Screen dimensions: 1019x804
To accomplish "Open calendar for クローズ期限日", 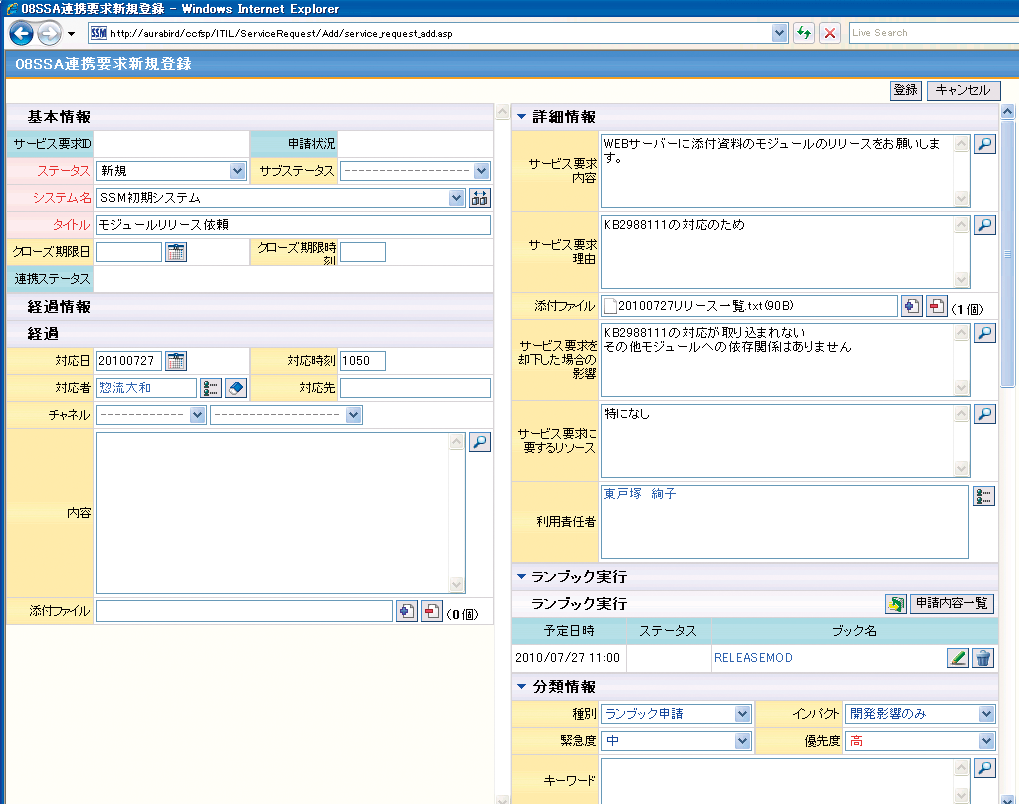I will (176, 252).
